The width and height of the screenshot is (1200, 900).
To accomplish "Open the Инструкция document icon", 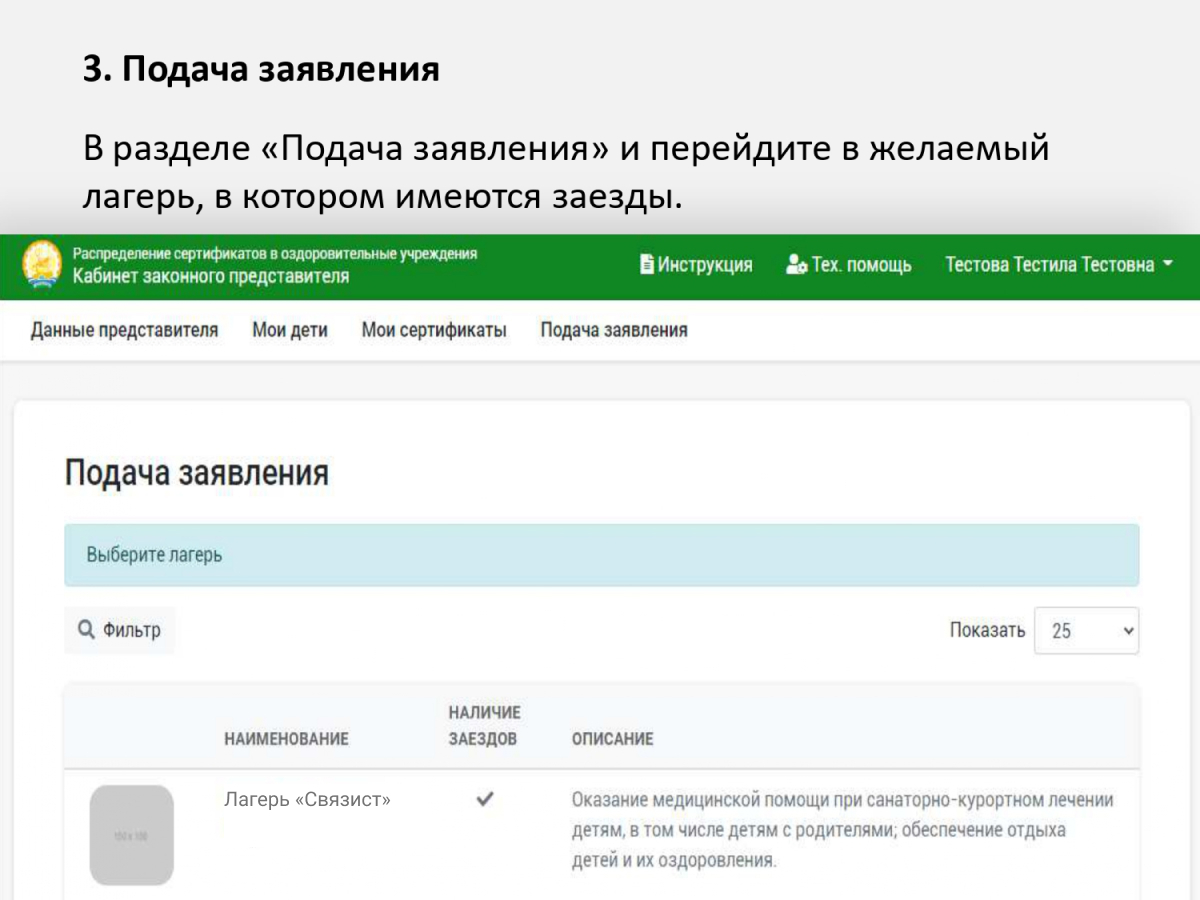I will 646,264.
